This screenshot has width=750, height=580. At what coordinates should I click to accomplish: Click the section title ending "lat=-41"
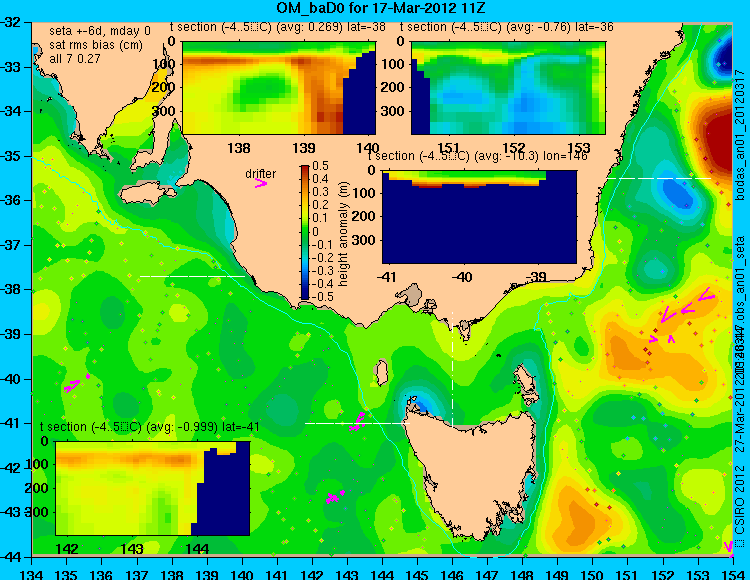tap(150, 427)
